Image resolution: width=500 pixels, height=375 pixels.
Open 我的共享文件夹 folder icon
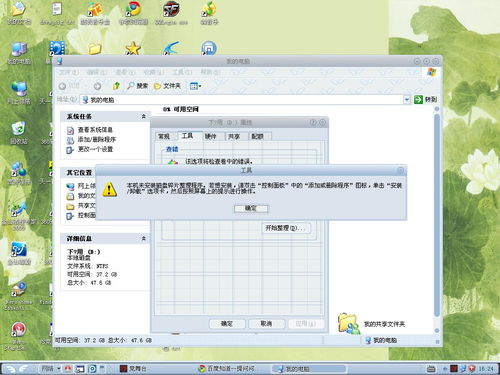click(x=348, y=323)
